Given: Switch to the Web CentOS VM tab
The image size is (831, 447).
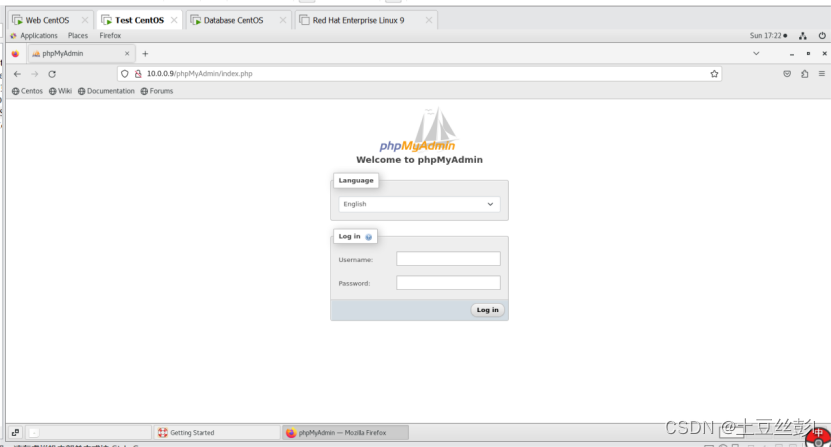Looking at the screenshot, I should pos(47,20).
